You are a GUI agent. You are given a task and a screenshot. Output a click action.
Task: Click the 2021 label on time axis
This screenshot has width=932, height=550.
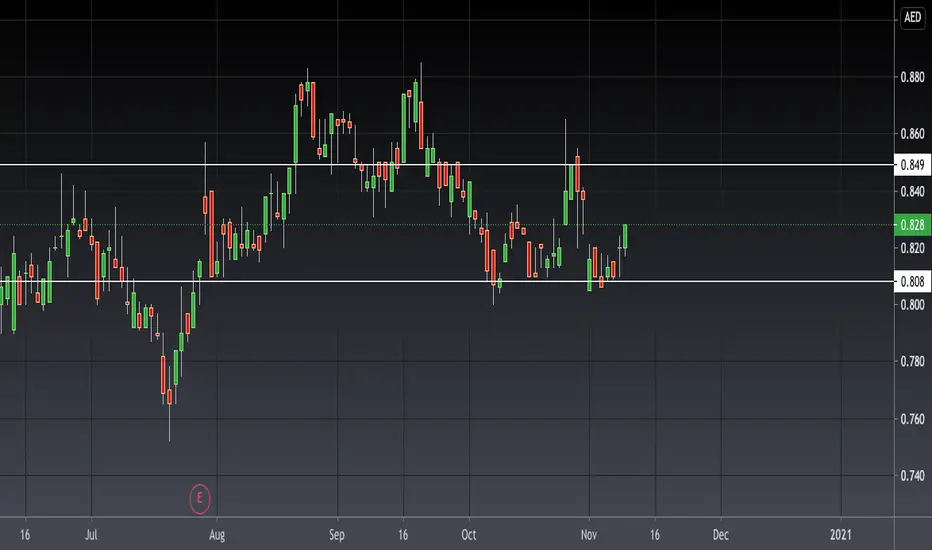pos(841,535)
